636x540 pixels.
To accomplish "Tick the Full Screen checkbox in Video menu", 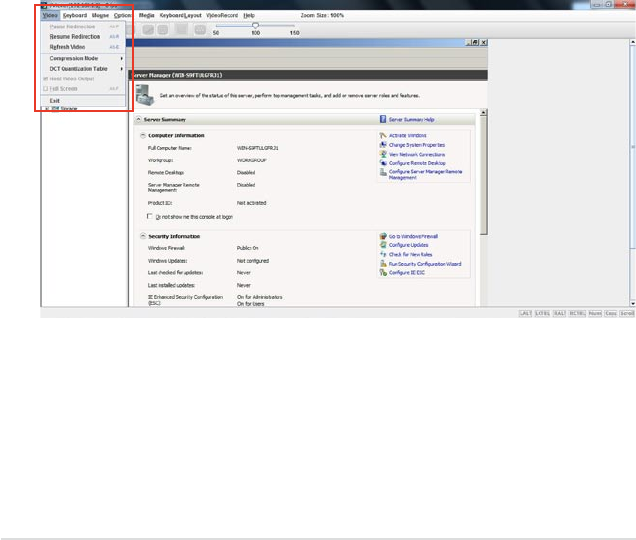I will click(x=45, y=88).
